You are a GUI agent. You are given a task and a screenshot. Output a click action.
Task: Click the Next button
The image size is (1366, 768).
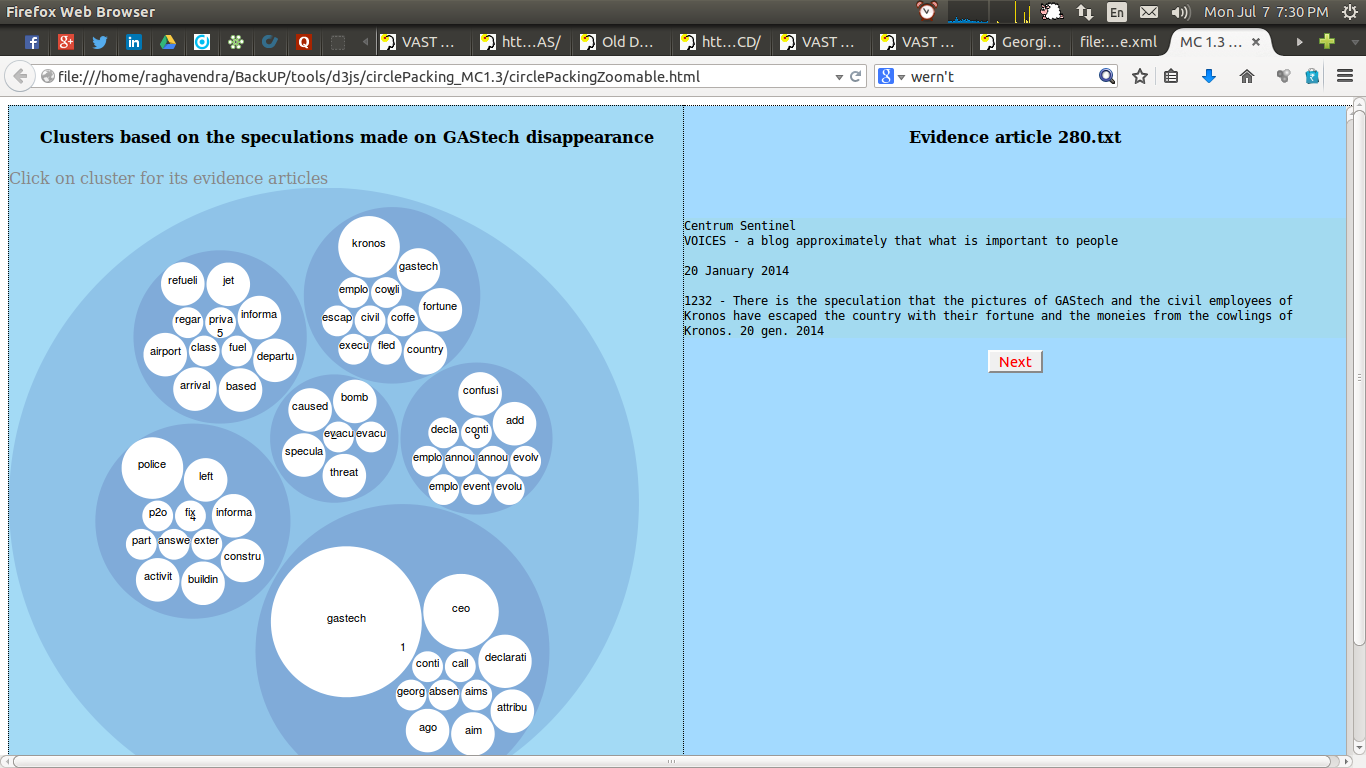[1015, 362]
